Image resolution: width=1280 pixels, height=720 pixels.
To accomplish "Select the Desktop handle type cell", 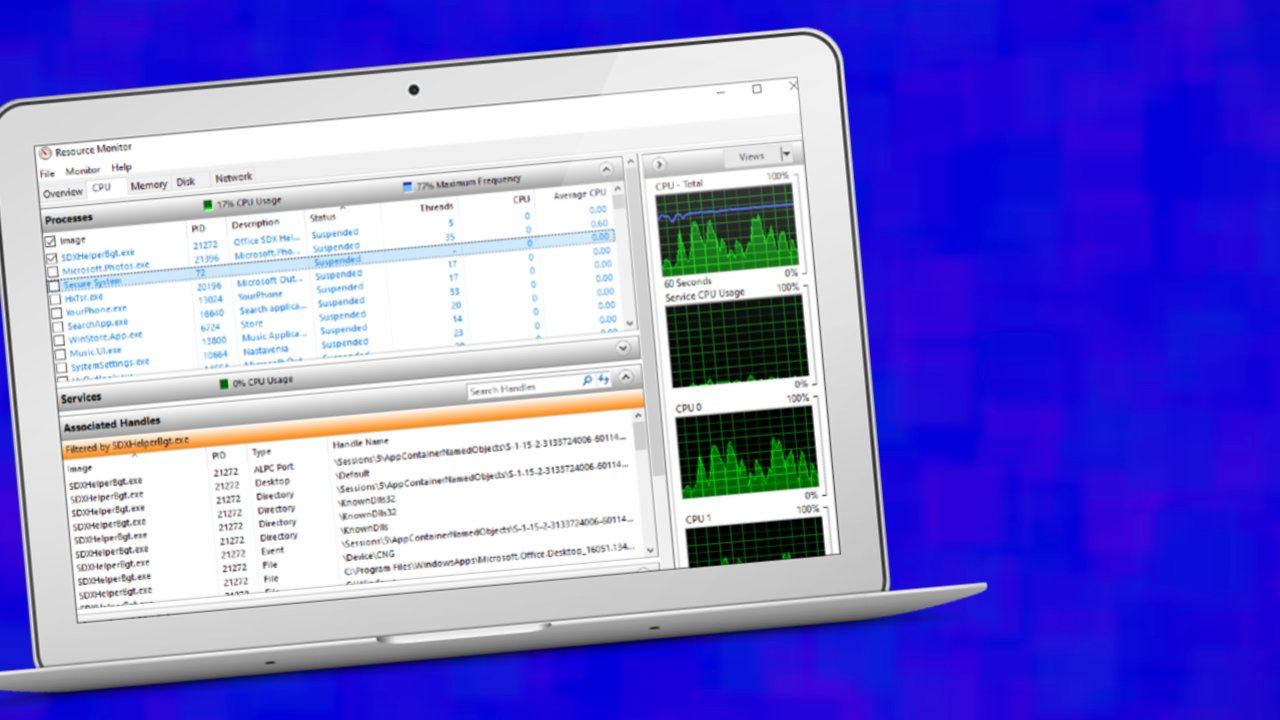I will point(272,481).
